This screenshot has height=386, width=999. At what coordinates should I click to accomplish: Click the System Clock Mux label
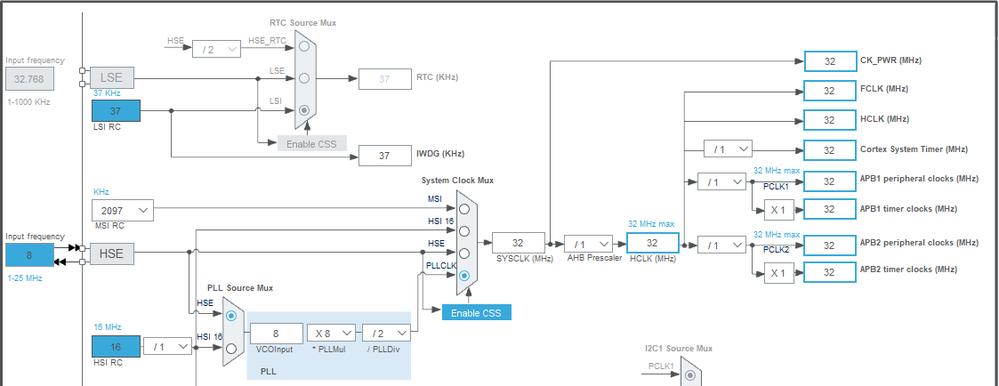coord(457,180)
